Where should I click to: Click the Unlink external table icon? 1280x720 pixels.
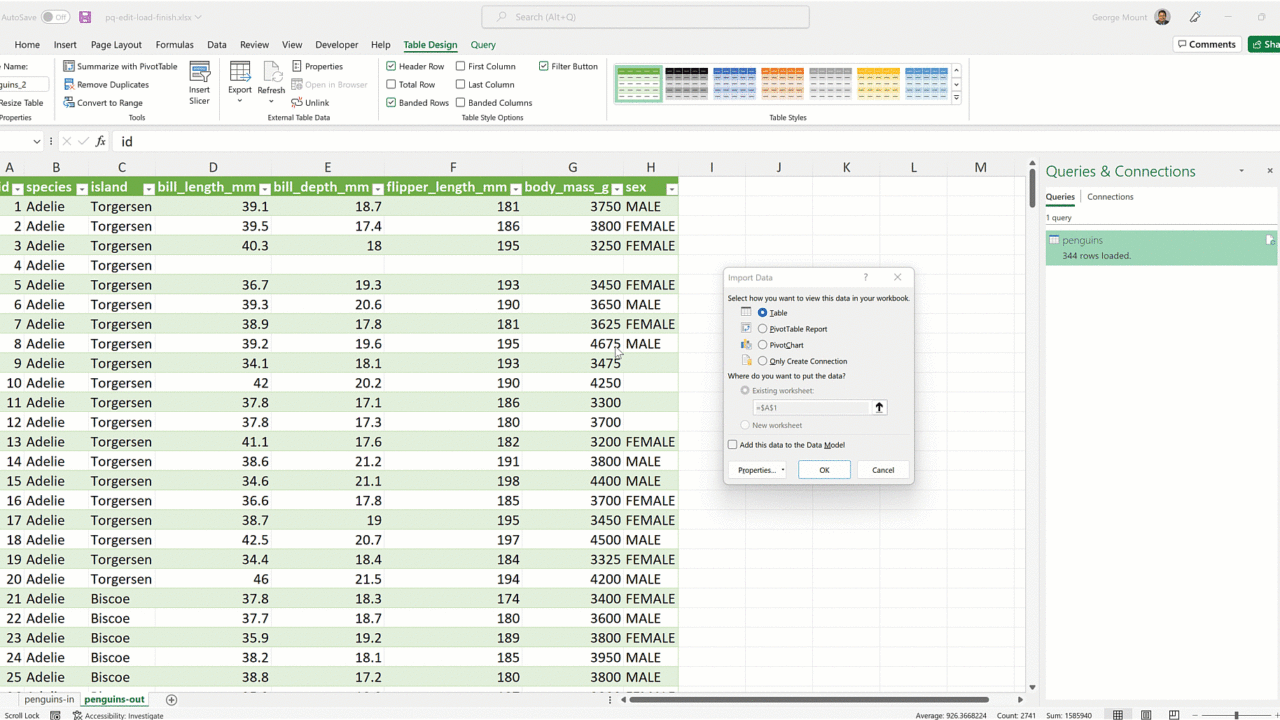click(x=297, y=103)
